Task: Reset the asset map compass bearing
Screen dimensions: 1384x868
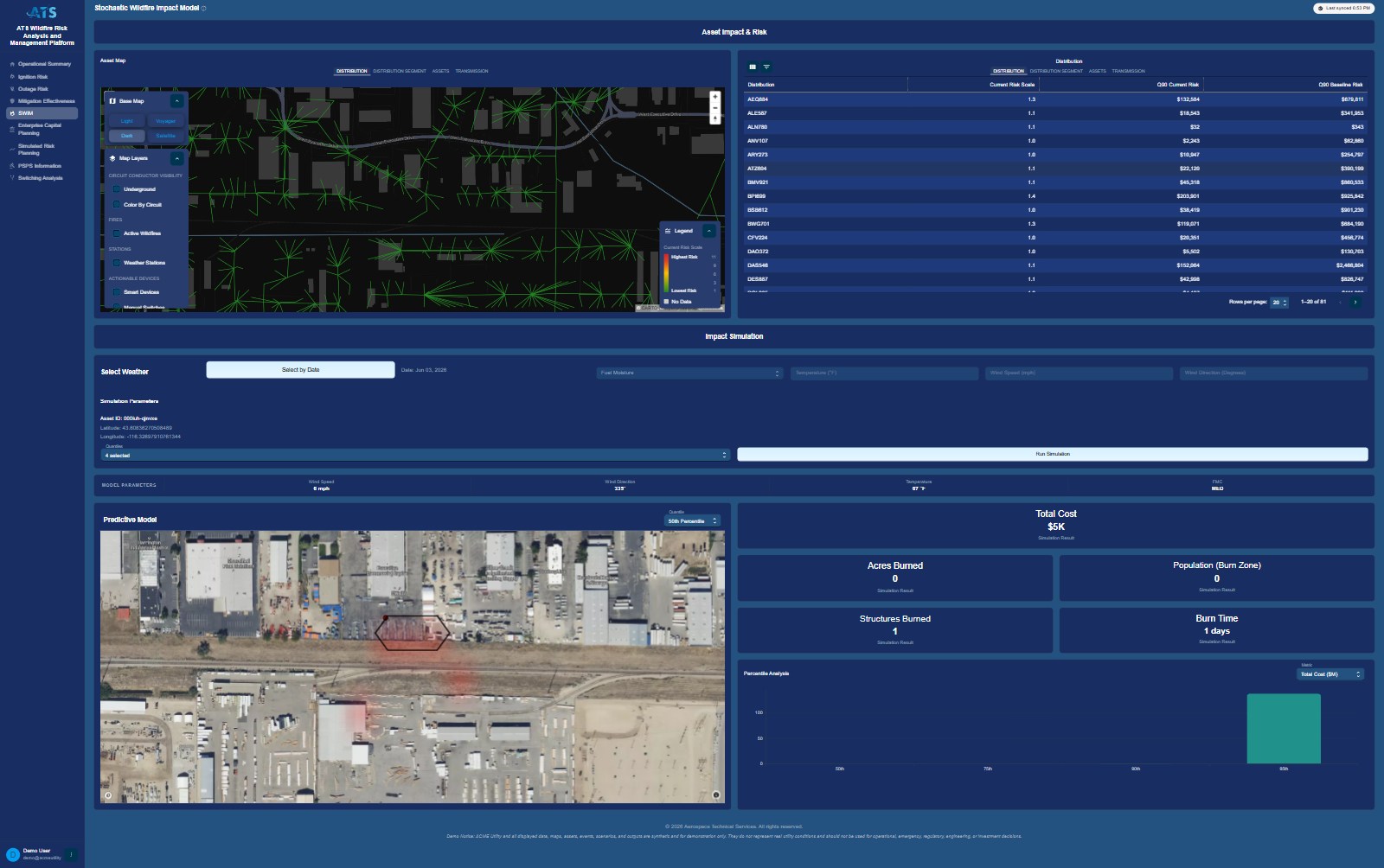Action: tap(714, 118)
